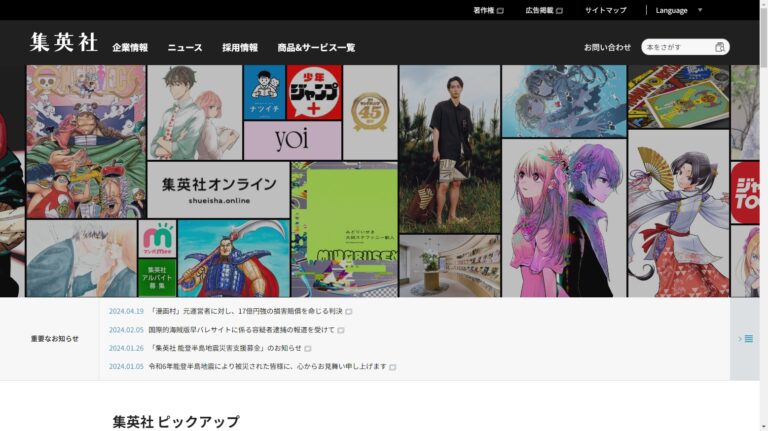
Task: Open the 45 anniversary gold badge tile
Action: coord(370,113)
